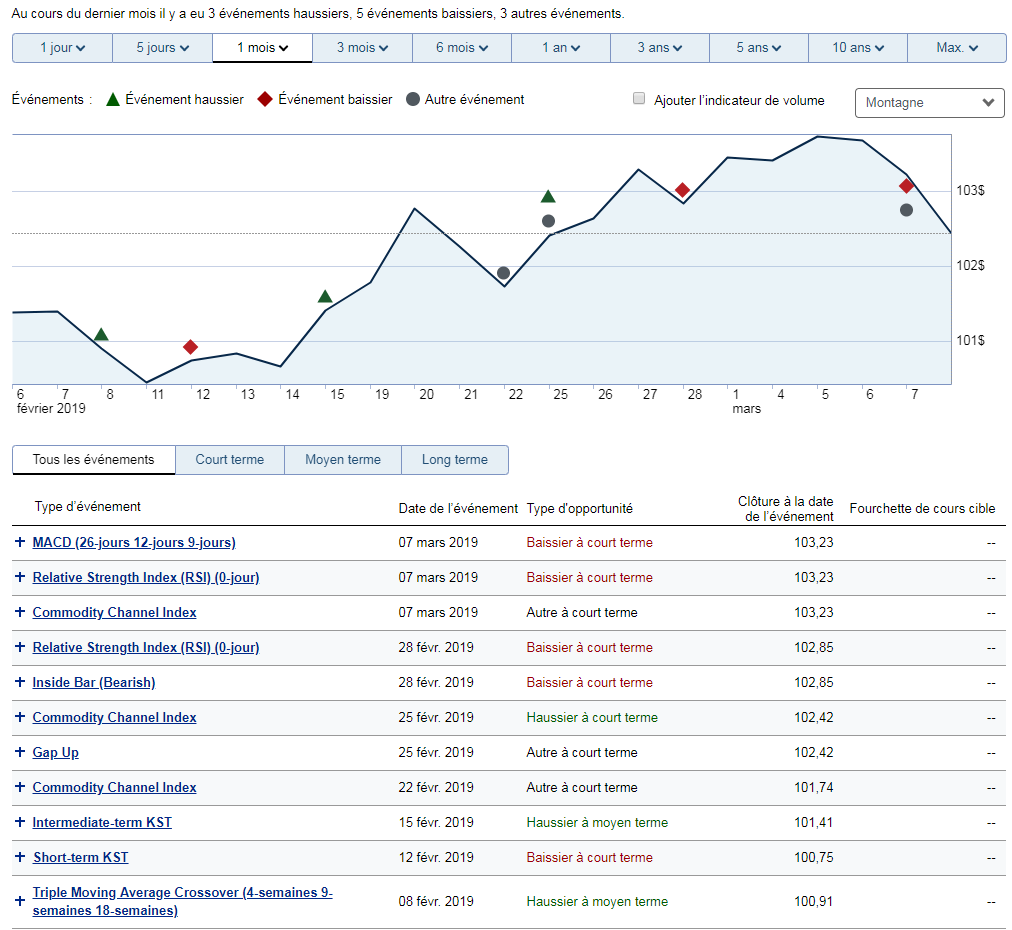Click the grey circle marker at February 22

click(503, 273)
